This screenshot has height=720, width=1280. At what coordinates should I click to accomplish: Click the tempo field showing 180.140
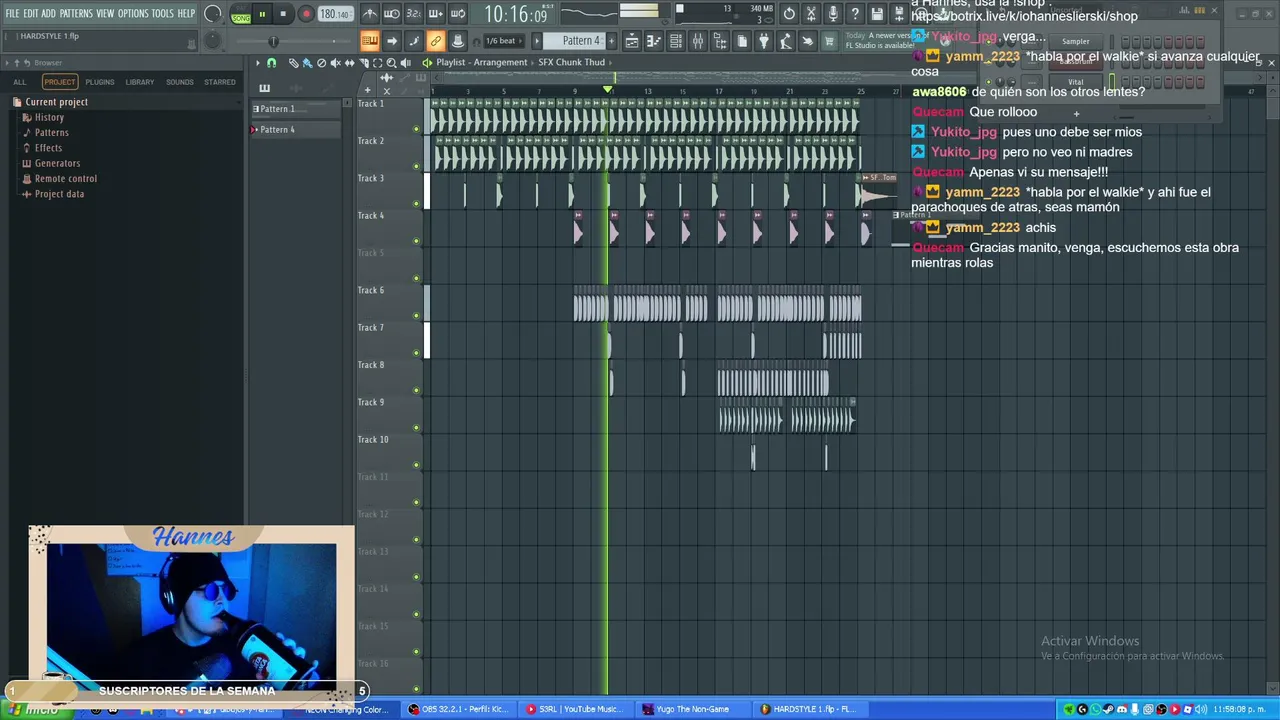tap(335, 14)
